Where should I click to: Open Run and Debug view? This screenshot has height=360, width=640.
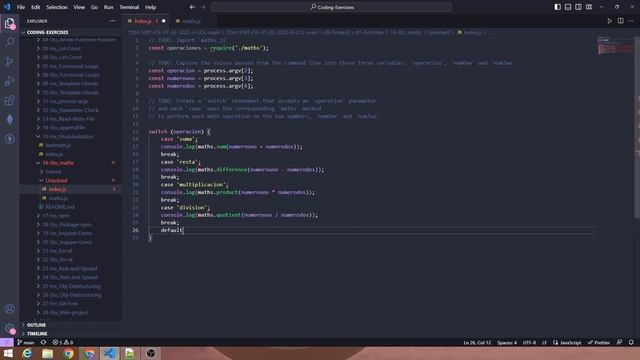tap(9, 81)
